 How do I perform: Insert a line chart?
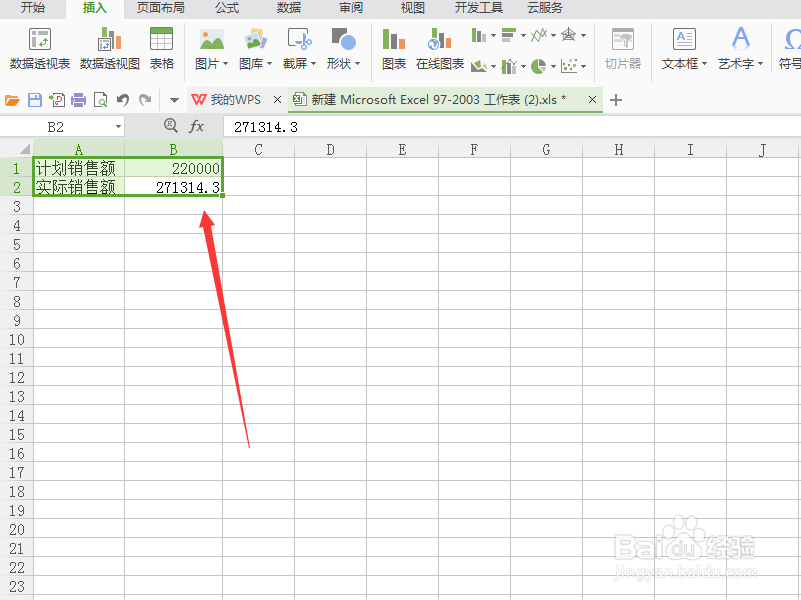(x=539, y=35)
